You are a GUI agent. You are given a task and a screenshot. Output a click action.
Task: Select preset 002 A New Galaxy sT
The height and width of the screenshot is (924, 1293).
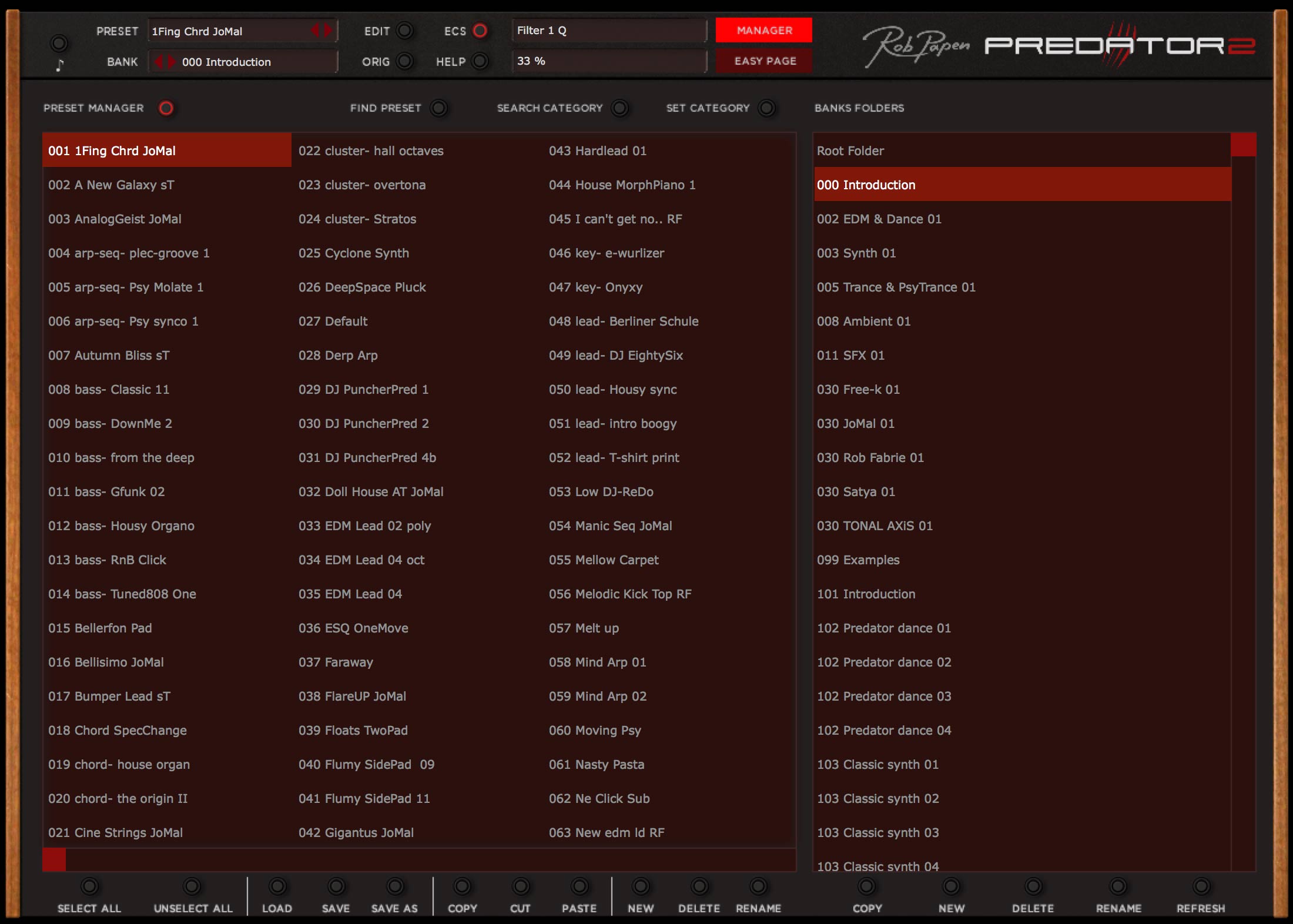coord(167,185)
